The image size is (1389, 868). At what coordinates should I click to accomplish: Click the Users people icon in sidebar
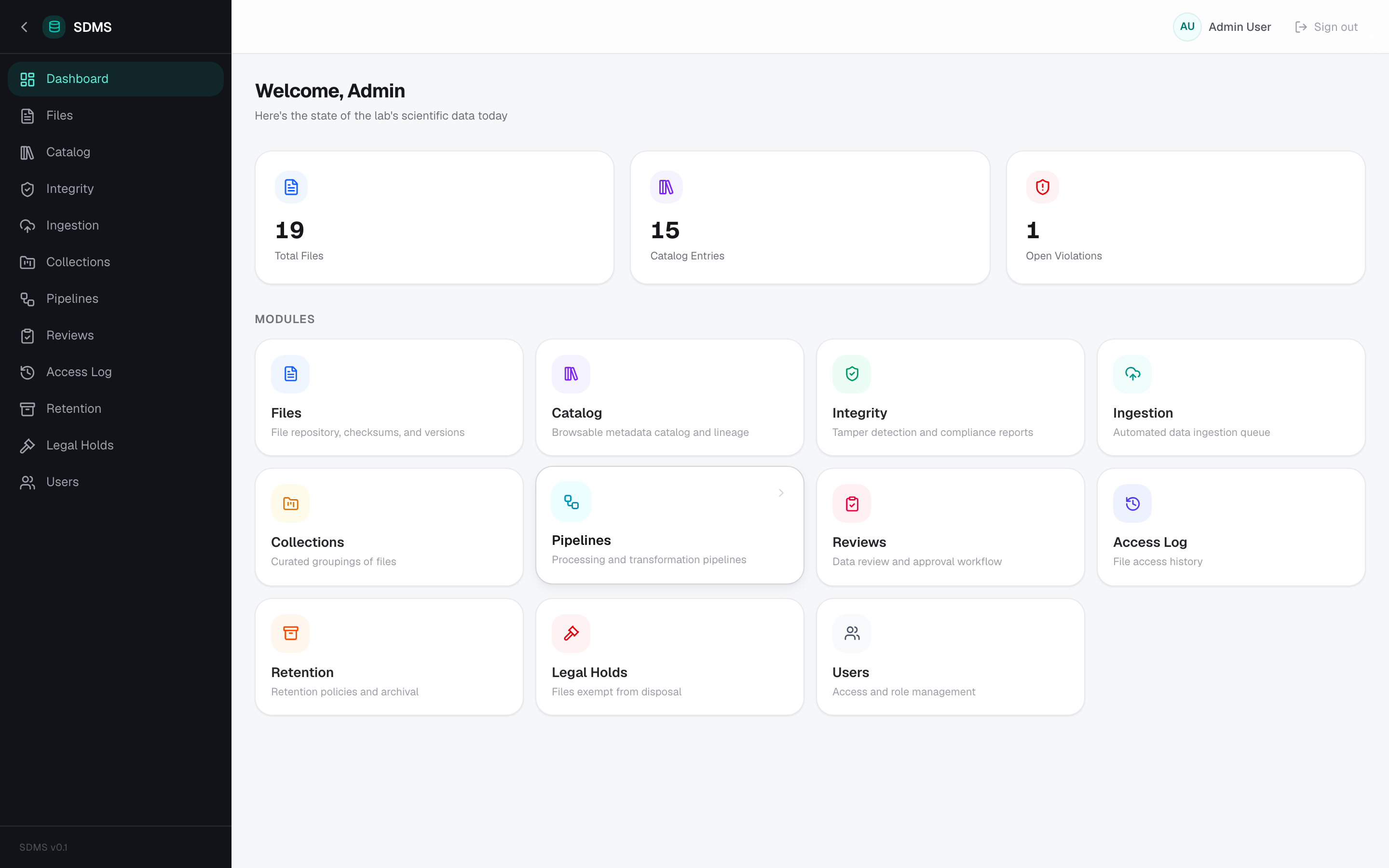pyautogui.click(x=27, y=483)
